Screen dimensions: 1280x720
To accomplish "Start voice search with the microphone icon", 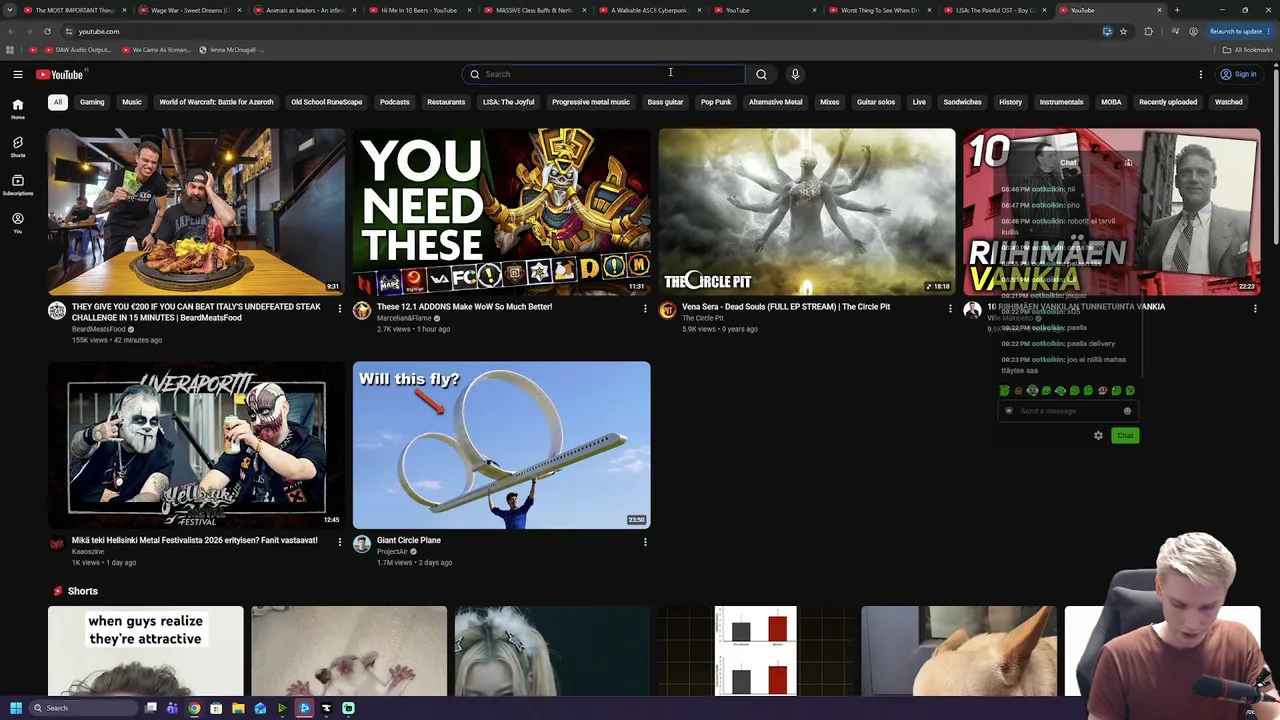I will click(x=795, y=74).
